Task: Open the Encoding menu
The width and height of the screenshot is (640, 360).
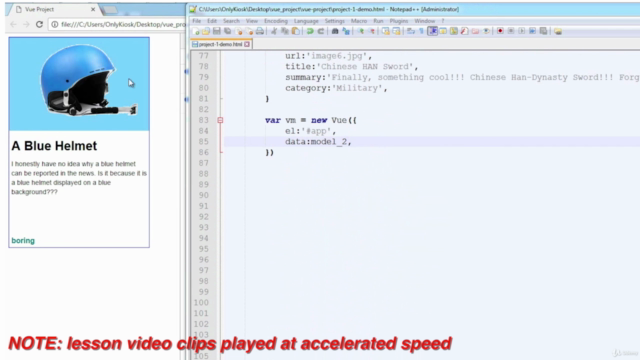Action: pyautogui.click(x=276, y=21)
